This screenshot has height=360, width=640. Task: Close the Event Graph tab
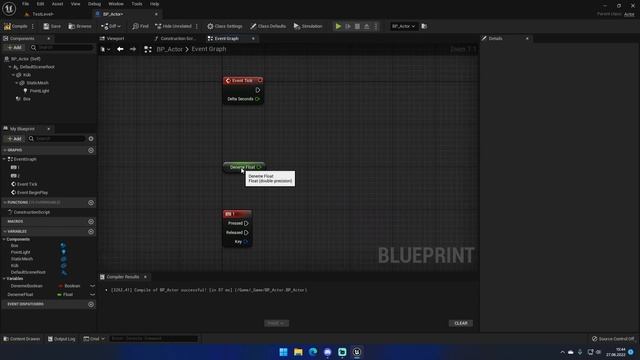253,38
